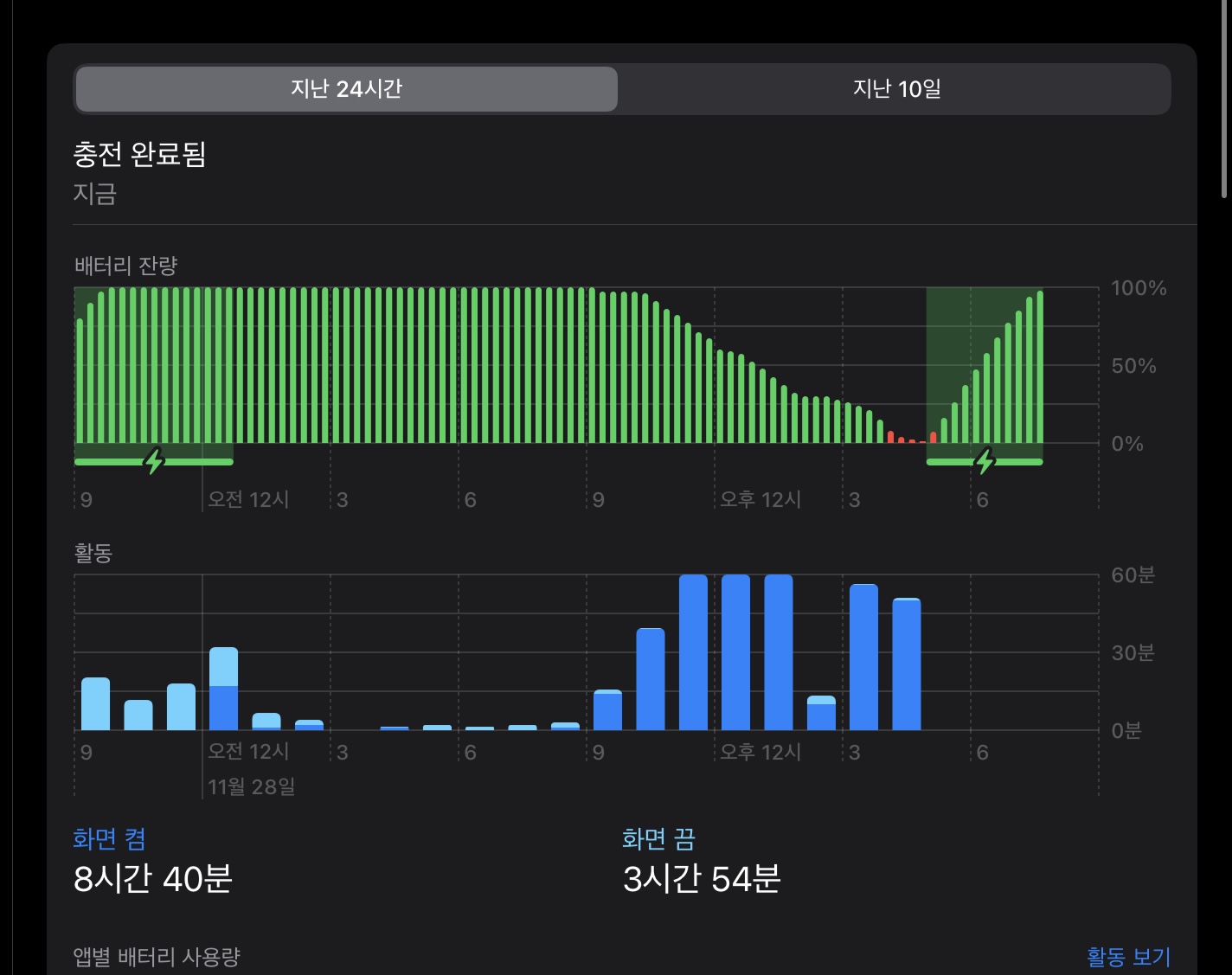Viewport: 1232px width, 975px height.
Task: Tap the tallest activity bar at 오후 12시
Action: tap(735, 652)
